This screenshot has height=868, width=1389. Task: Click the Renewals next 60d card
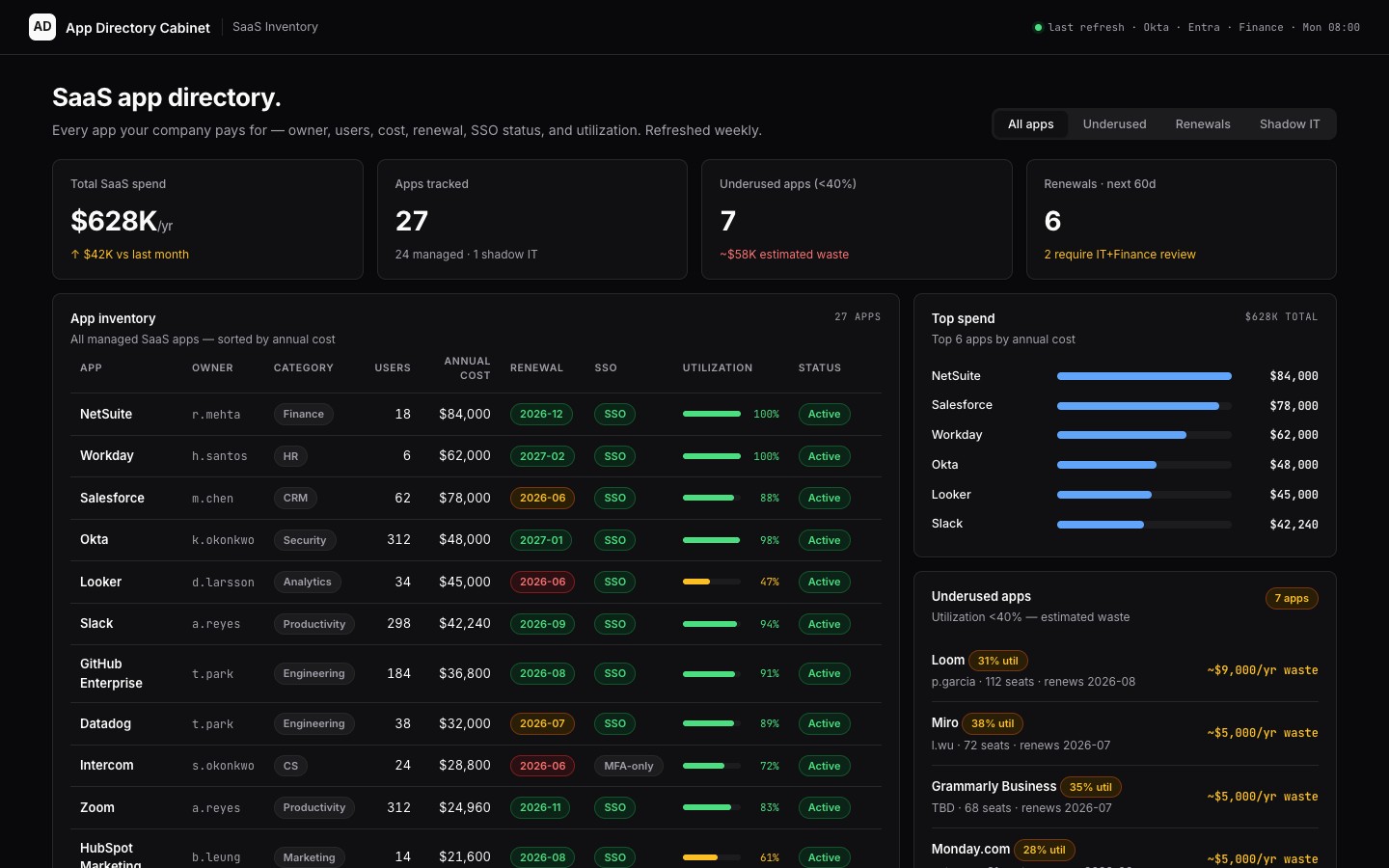point(1182,219)
